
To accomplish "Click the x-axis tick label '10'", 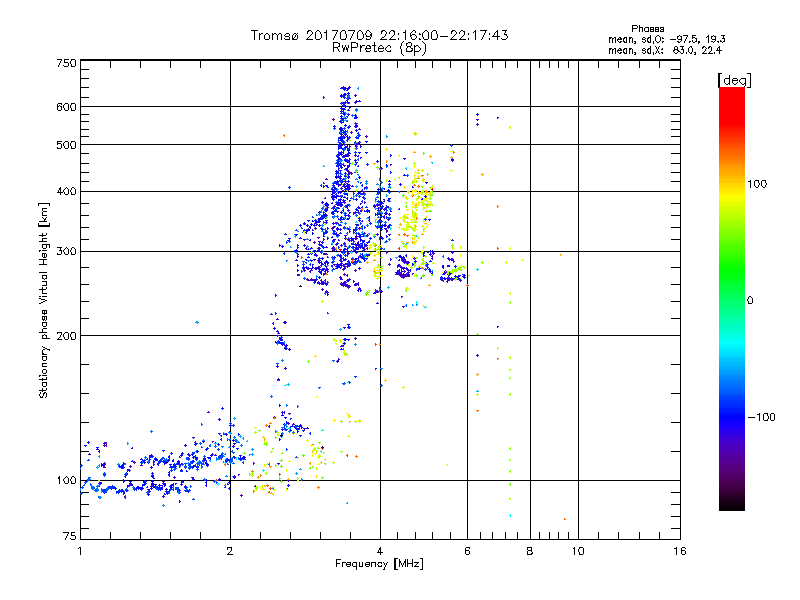I will pos(578,551).
